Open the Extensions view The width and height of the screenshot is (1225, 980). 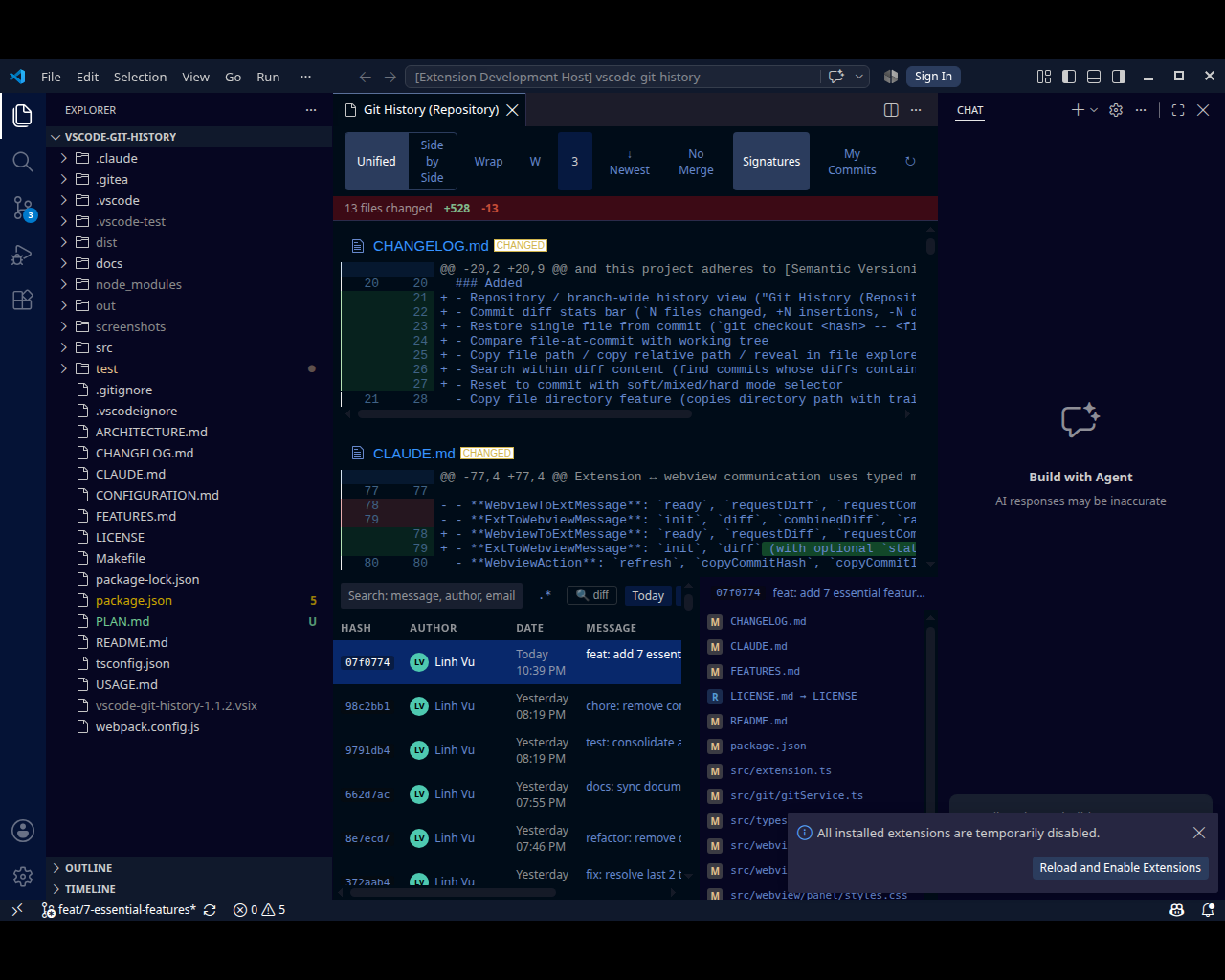pyautogui.click(x=23, y=301)
